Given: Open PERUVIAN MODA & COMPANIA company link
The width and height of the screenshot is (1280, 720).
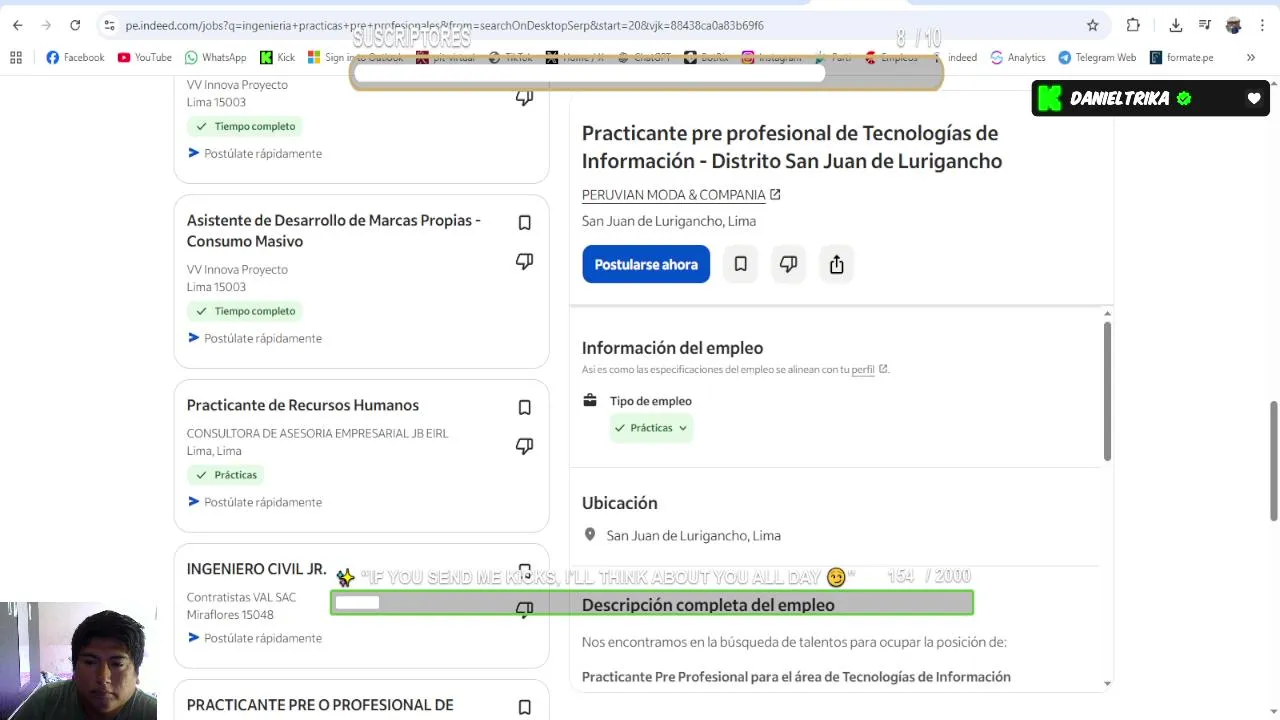Looking at the screenshot, I should point(681,195).
